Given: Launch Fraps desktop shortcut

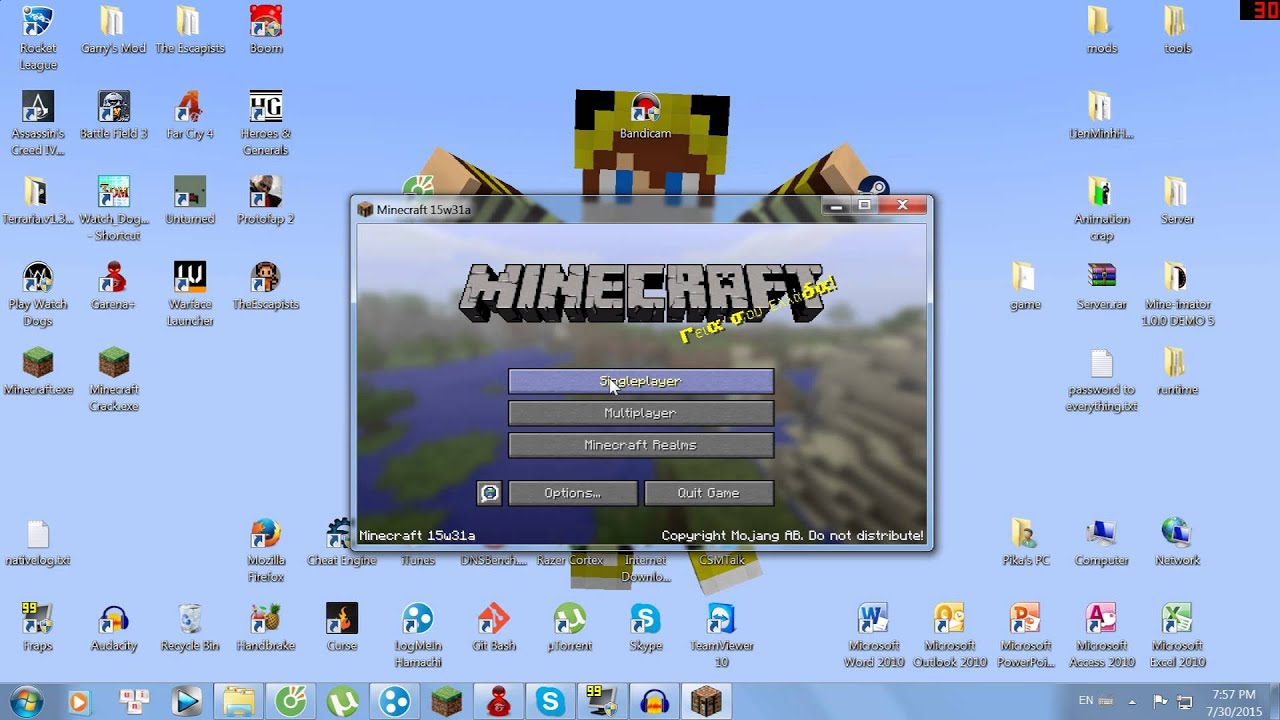Looking at the screenshot, I should click(x=38, y=627).
